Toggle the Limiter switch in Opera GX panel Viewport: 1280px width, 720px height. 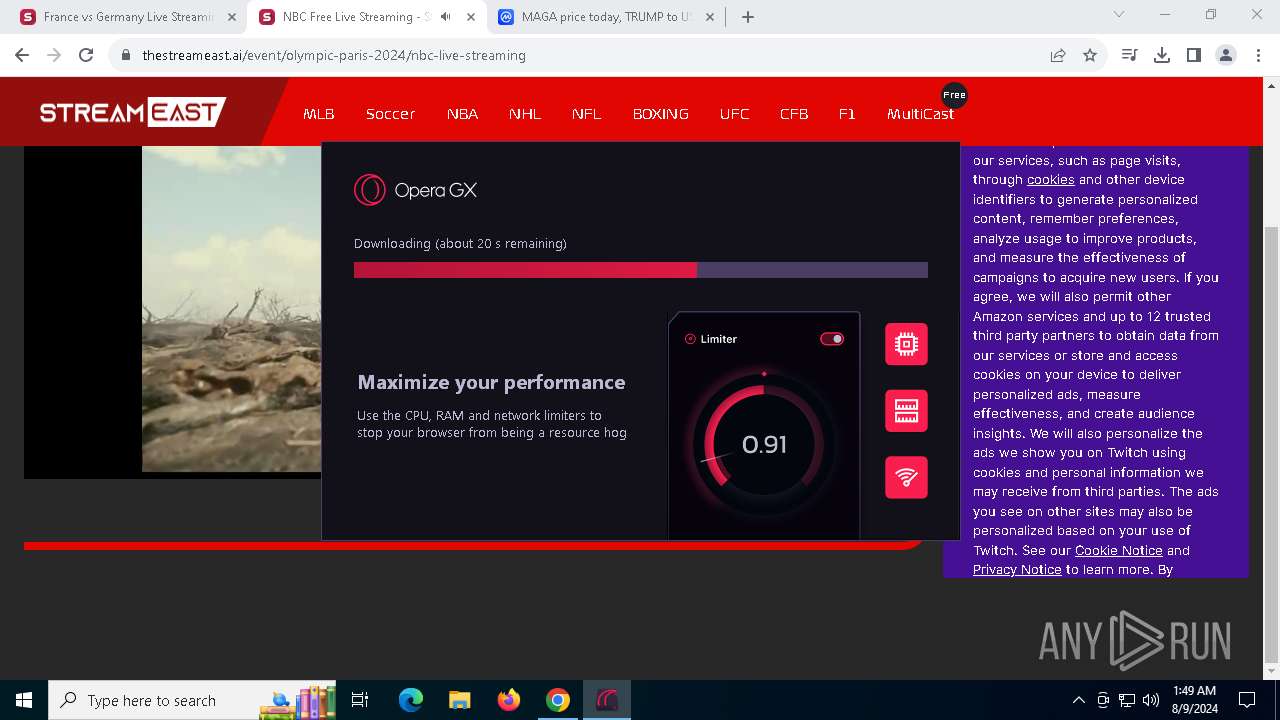[832, 339]
